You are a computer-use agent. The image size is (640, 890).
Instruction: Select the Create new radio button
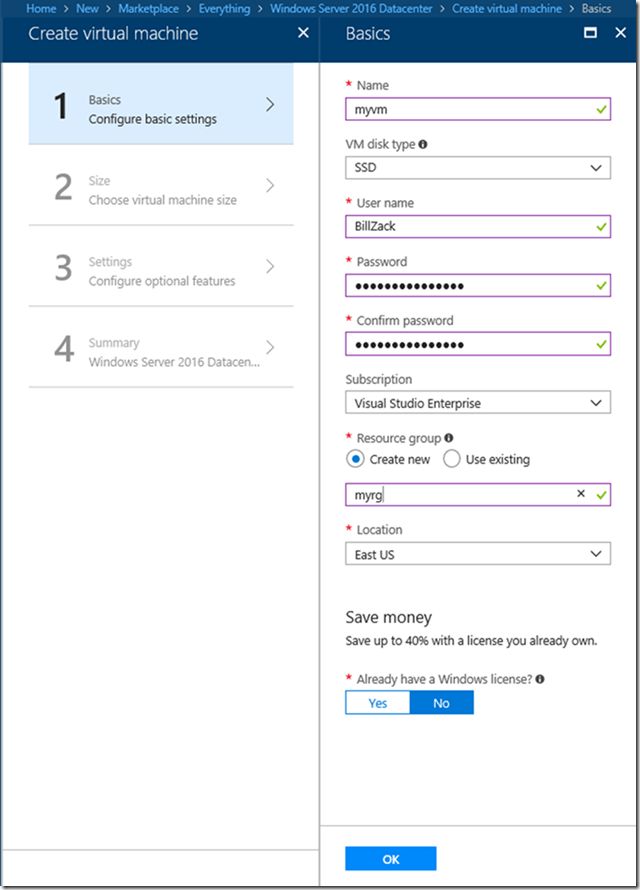[x=355, y=460]
